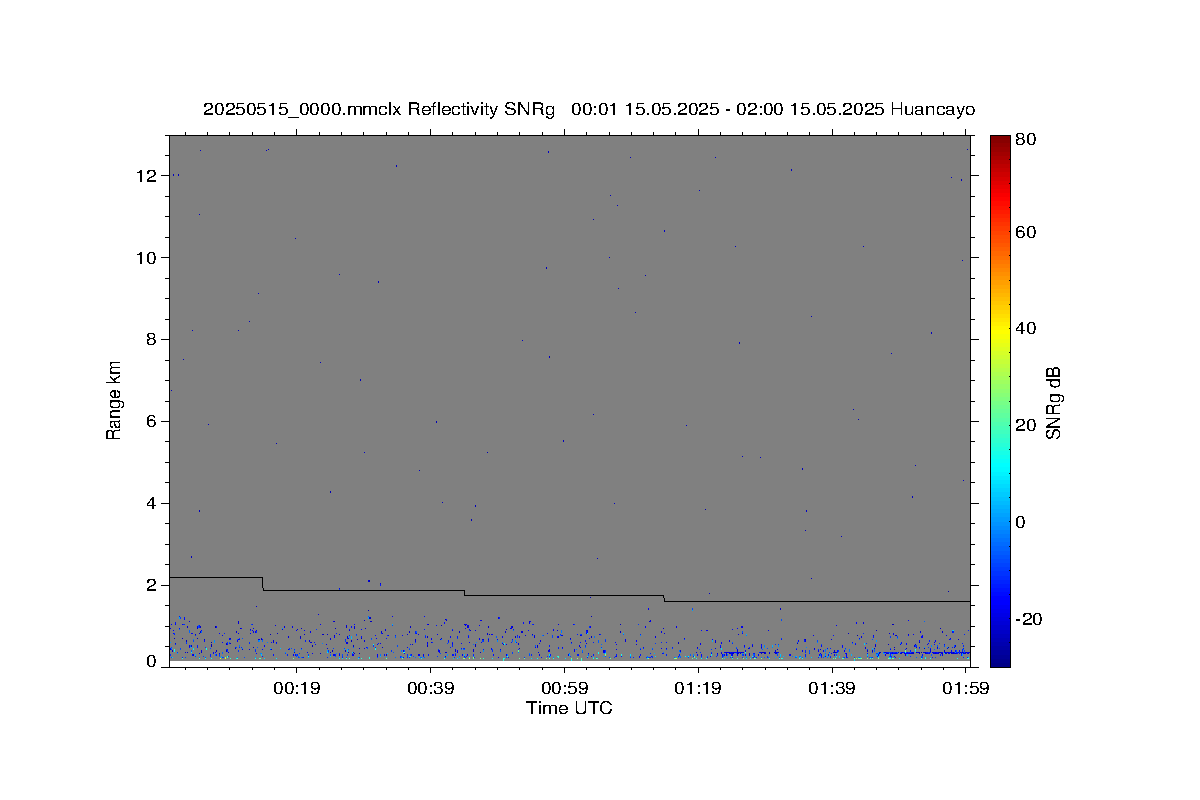The width and height of the screenshot is (1200, 800).
Task: Click the 12 km range tick label
Action: (148, 176)
